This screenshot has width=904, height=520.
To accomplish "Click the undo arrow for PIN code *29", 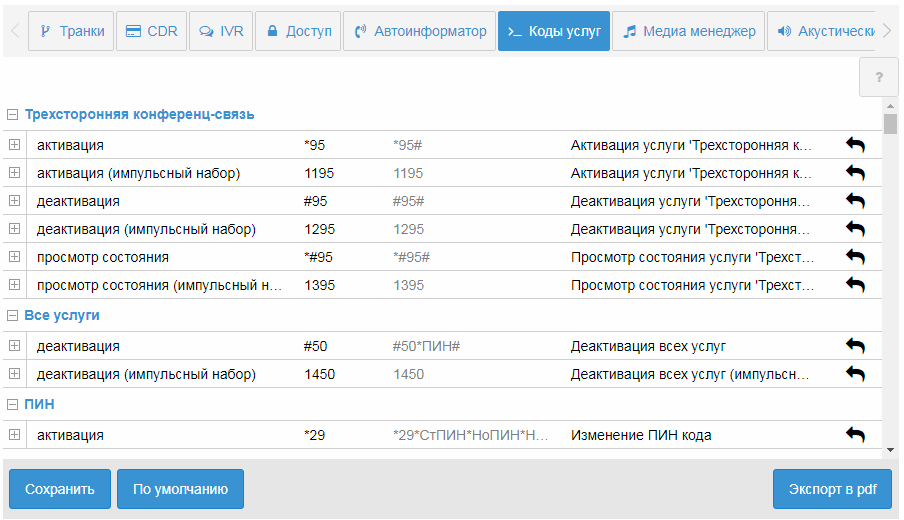I will pos(855,435).
